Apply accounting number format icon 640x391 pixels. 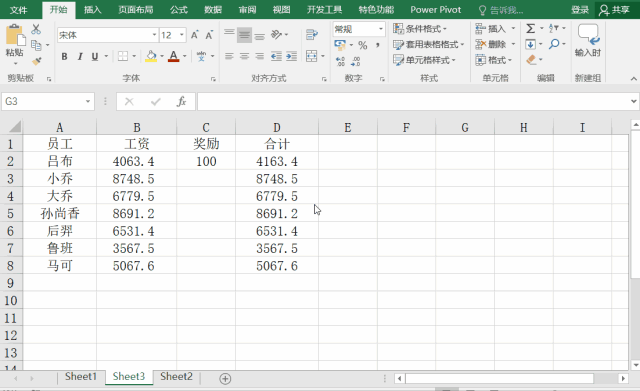click(x=340, y=44)
